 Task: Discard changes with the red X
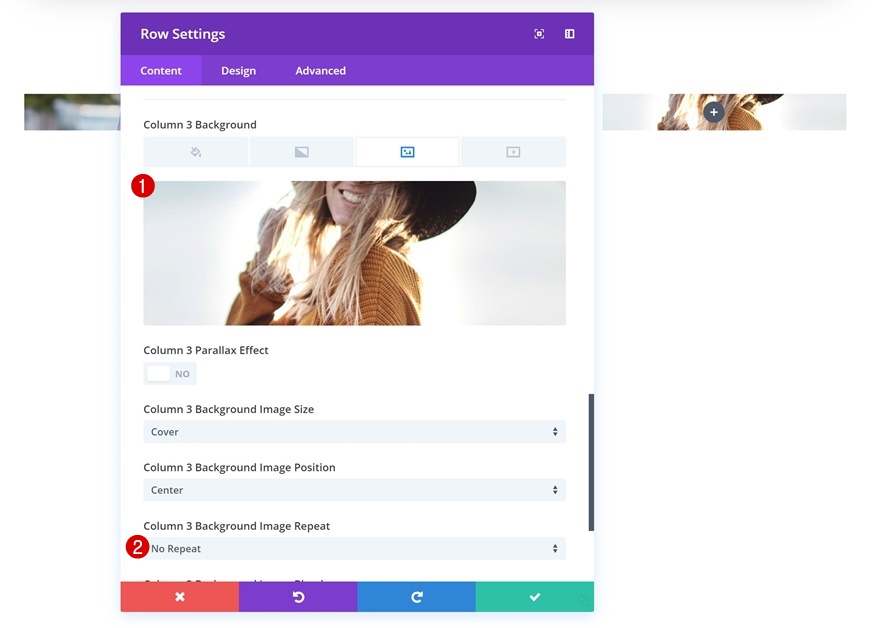pyautogui.click(x=179, y=597)
